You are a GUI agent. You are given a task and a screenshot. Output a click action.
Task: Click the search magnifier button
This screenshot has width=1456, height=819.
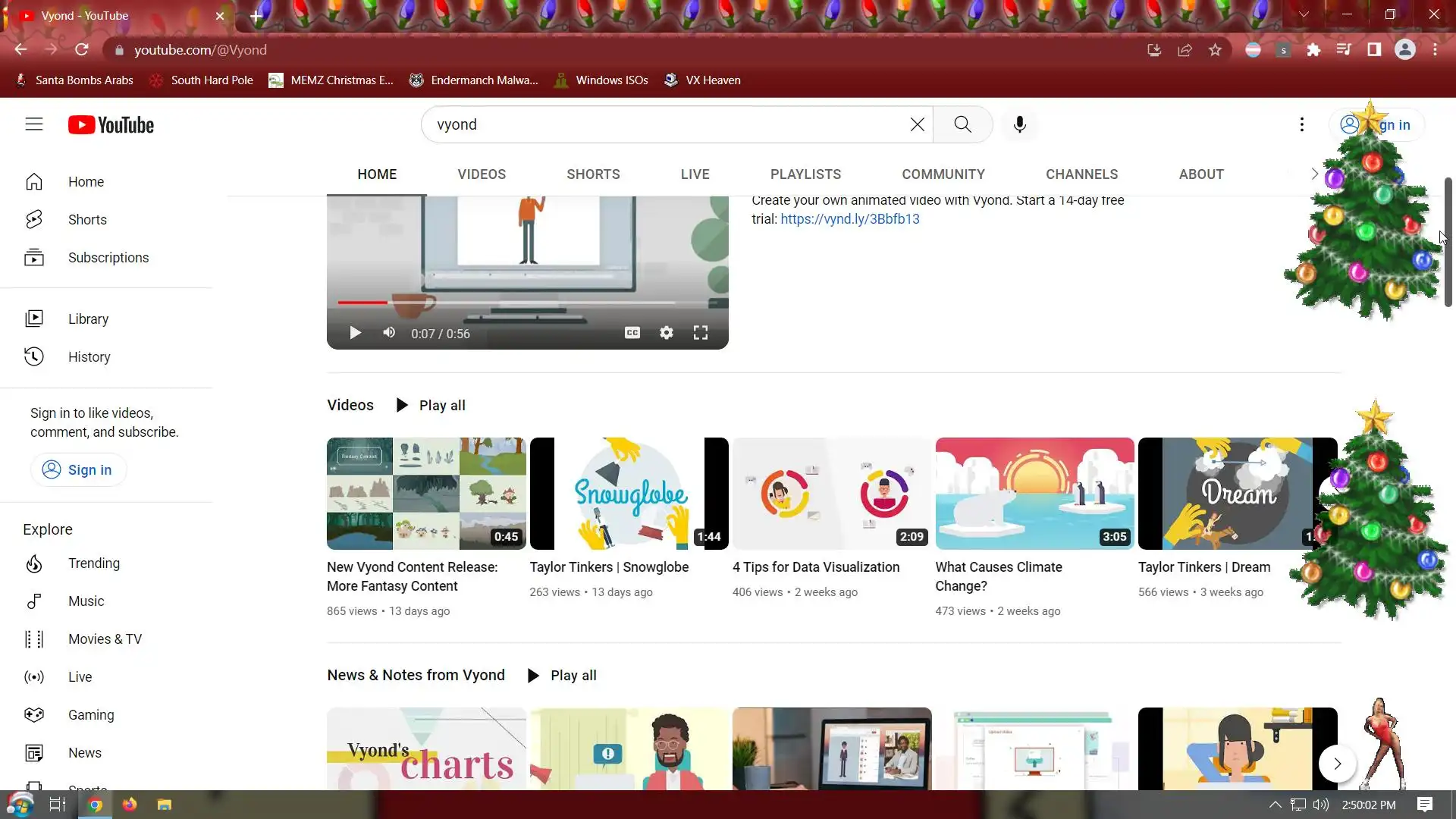[x=962, y=124]
